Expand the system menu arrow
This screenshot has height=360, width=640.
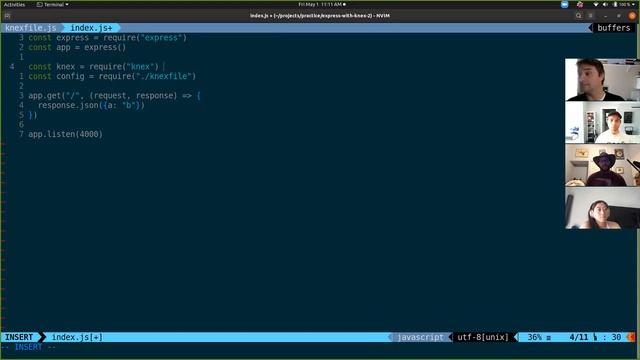coord(634,4)
